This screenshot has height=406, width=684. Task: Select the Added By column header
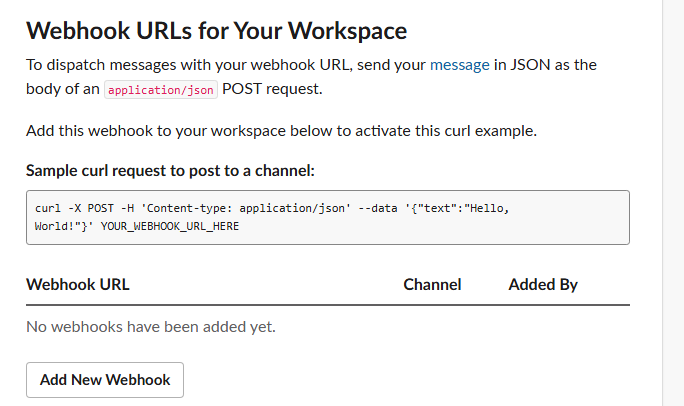click(543, 285)
